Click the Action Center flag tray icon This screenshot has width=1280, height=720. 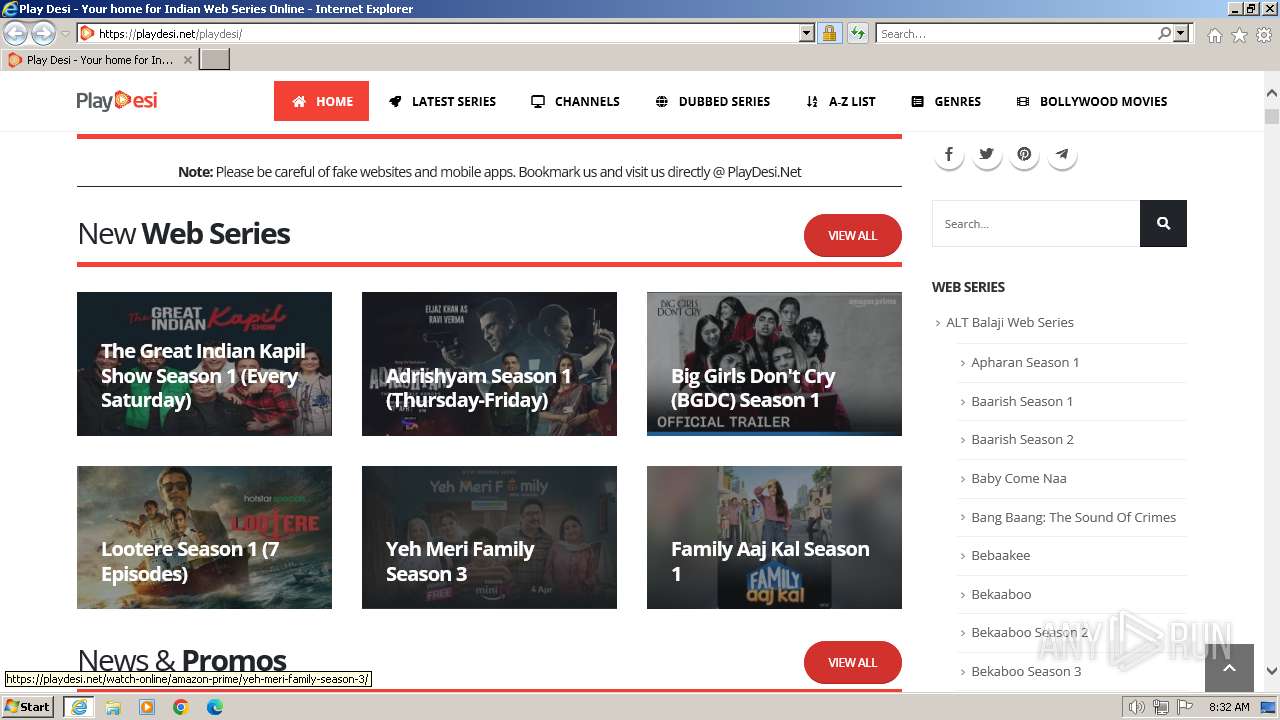point(1185,707)
